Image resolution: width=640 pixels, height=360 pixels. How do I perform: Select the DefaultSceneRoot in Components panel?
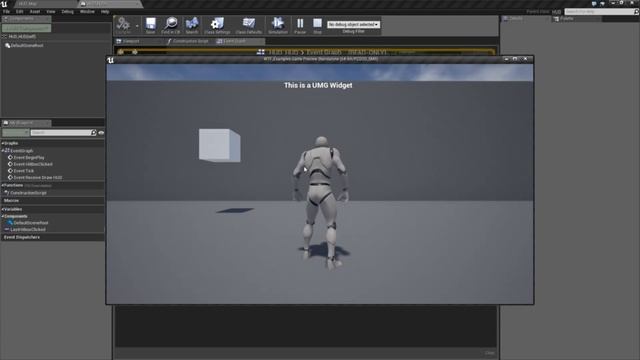coord(24,46)
